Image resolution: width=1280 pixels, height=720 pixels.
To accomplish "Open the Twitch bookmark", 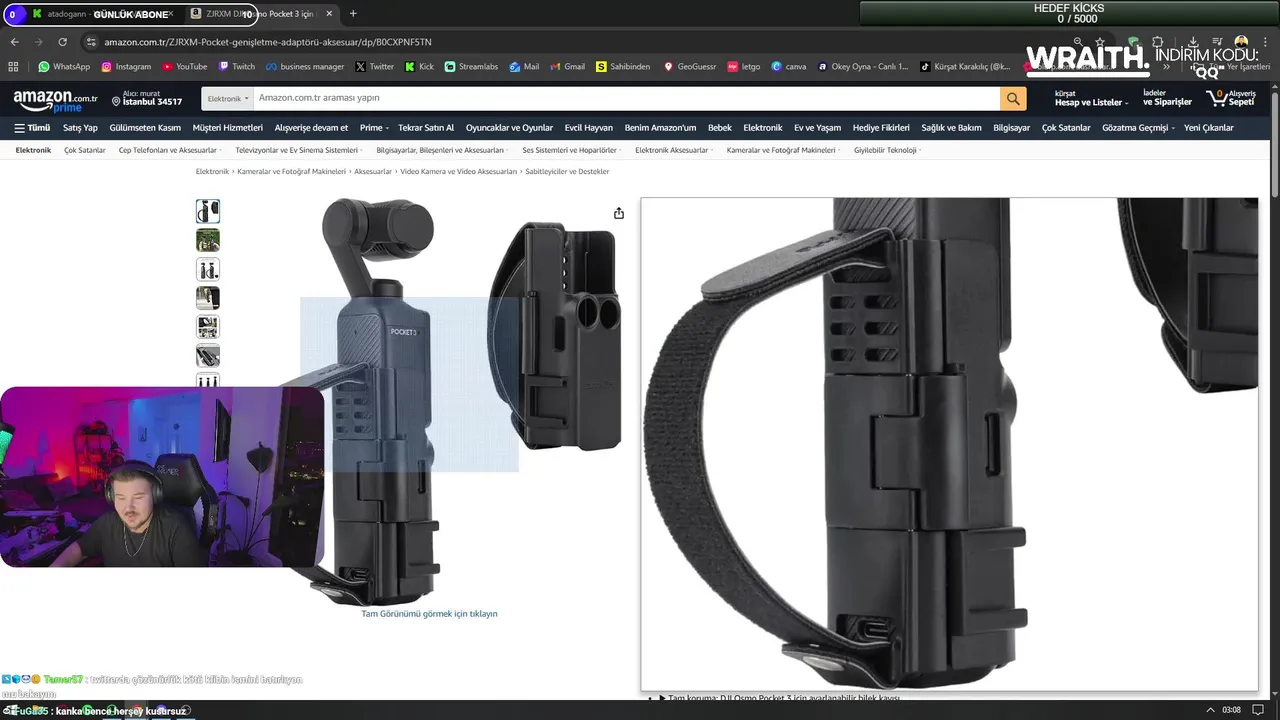I will pos(236,67).
